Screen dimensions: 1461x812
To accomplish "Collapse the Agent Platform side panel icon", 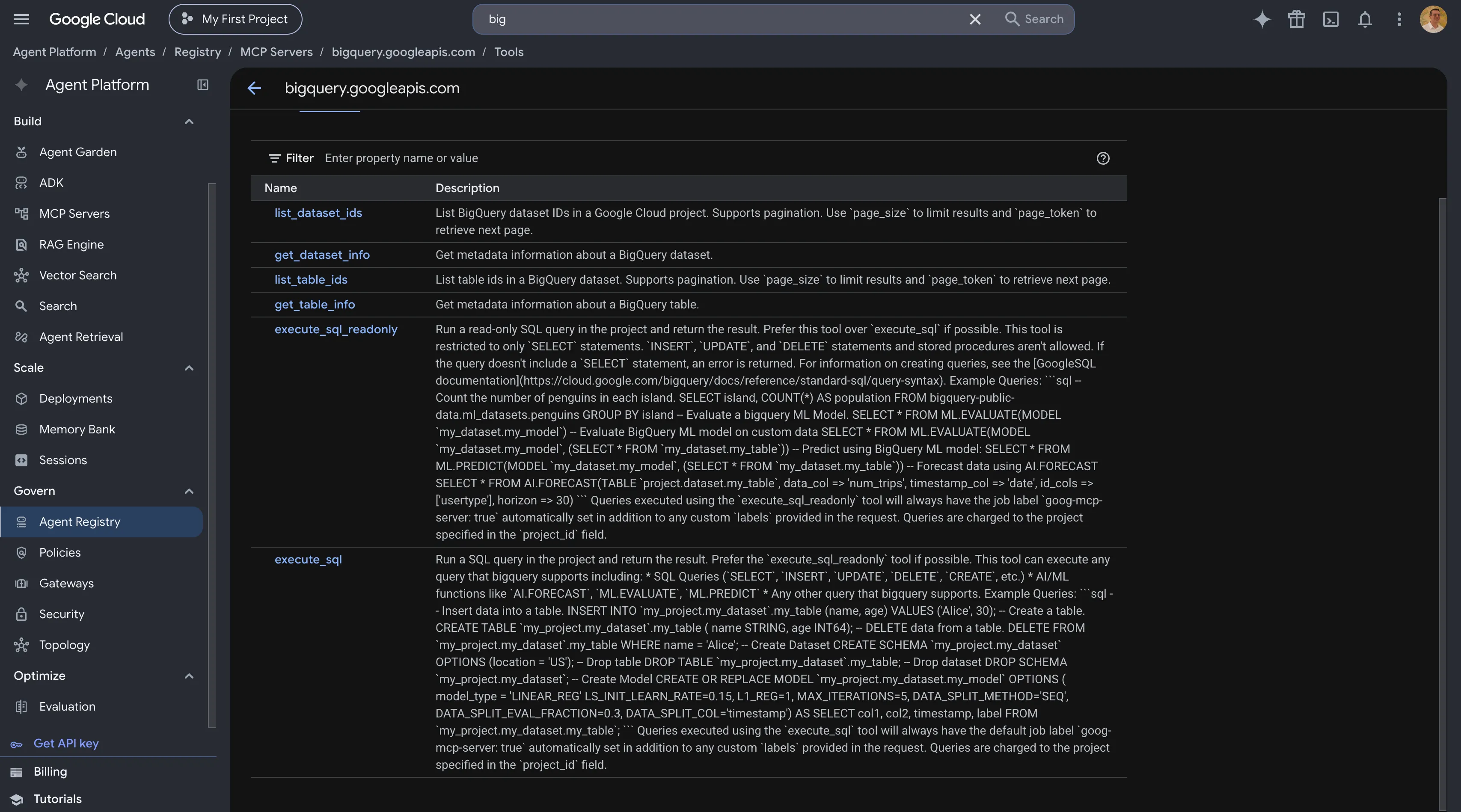I will (x=202, y=85).
